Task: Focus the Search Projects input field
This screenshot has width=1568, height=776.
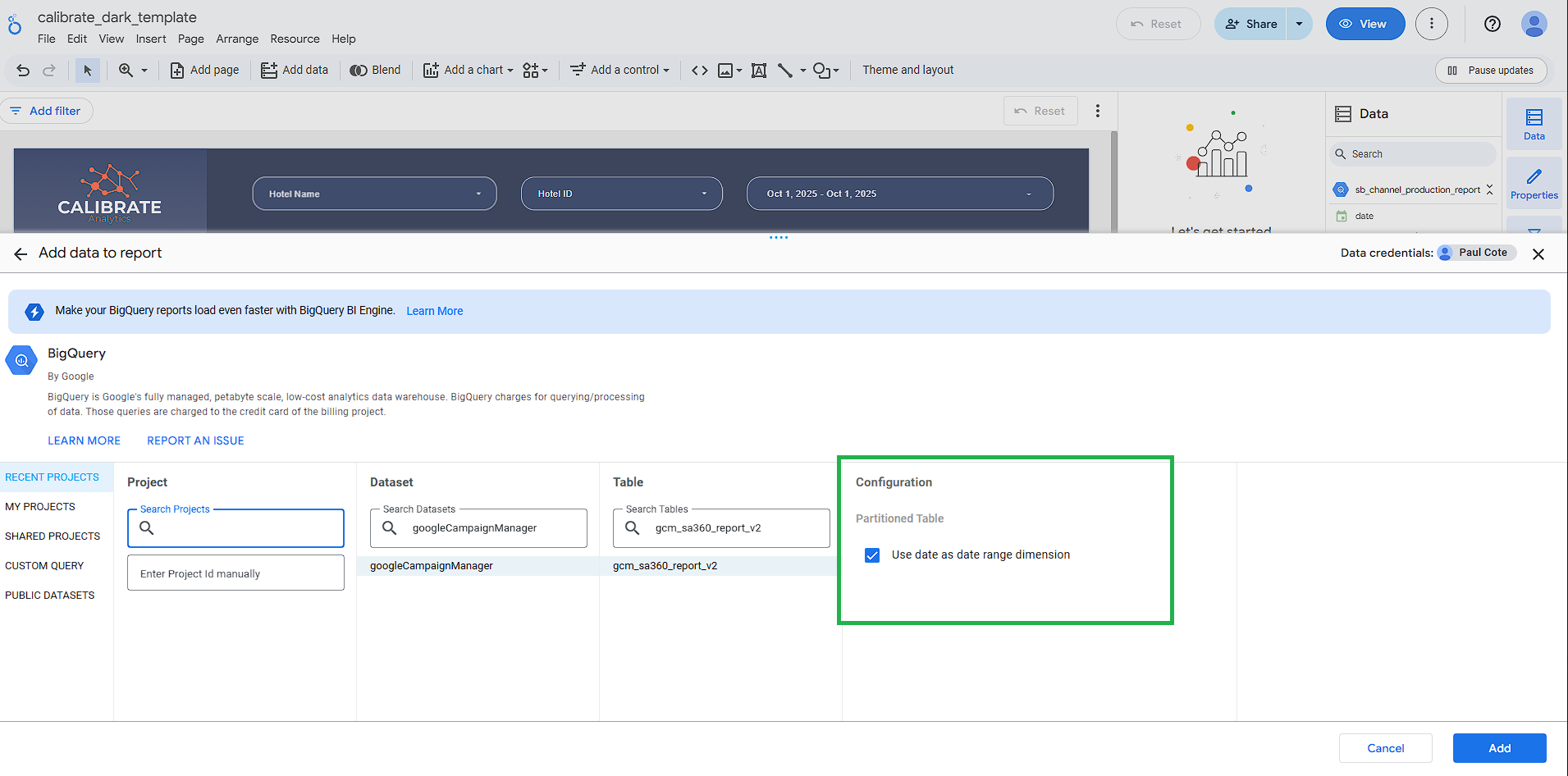Action: click(235, 528)
